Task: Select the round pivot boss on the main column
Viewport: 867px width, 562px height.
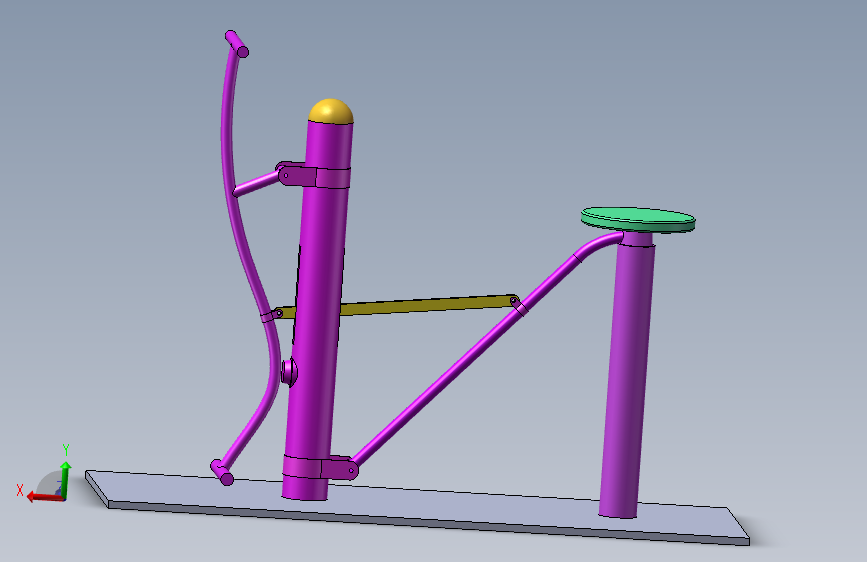Action: pyautogui.click(x=289, y=371)
